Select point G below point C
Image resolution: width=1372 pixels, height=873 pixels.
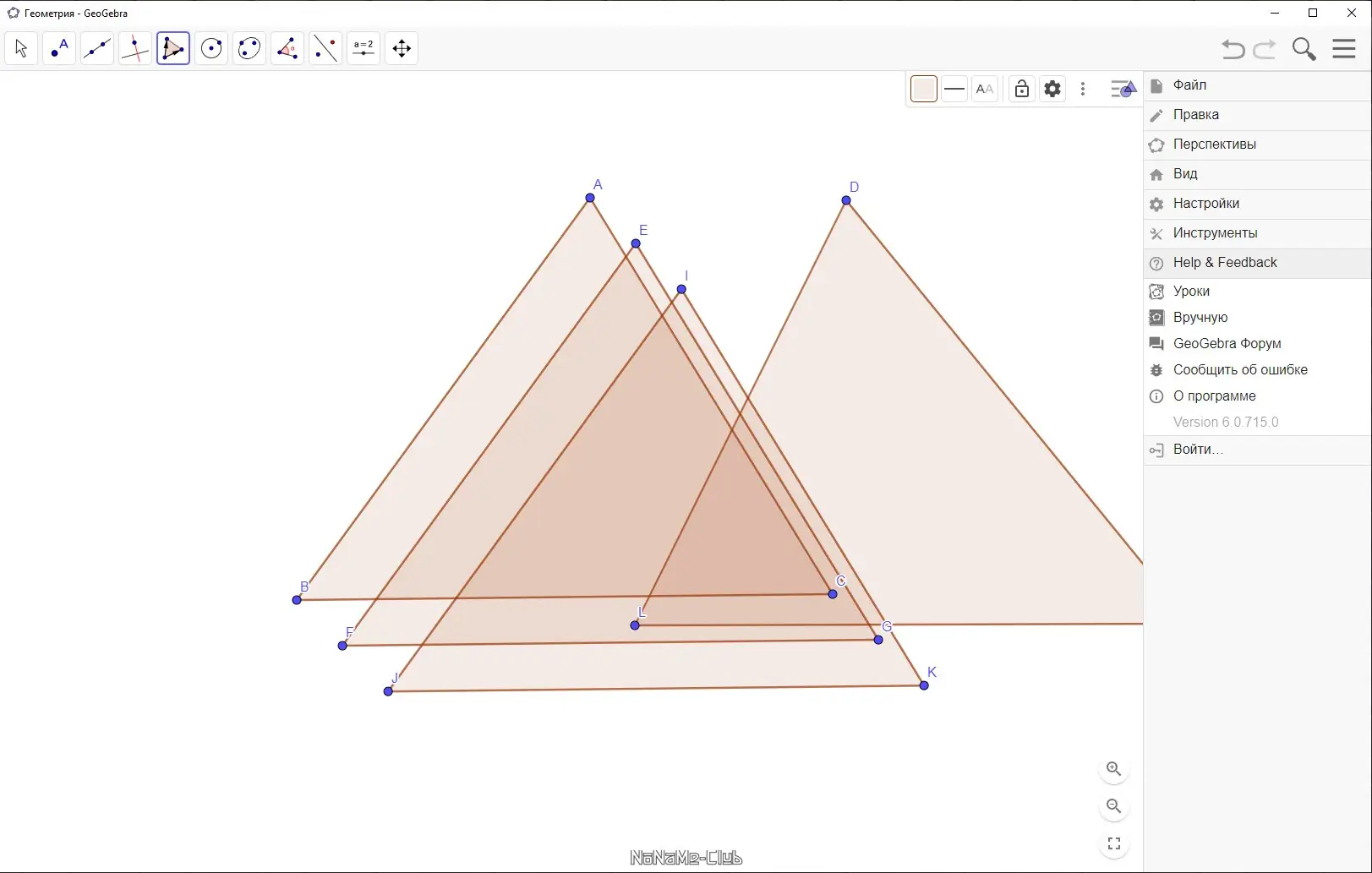[x=878, y=640]
